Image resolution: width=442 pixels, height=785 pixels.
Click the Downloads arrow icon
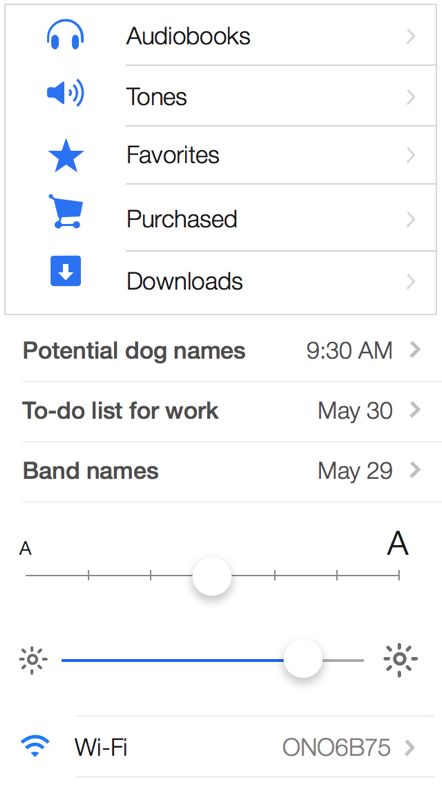66,271
